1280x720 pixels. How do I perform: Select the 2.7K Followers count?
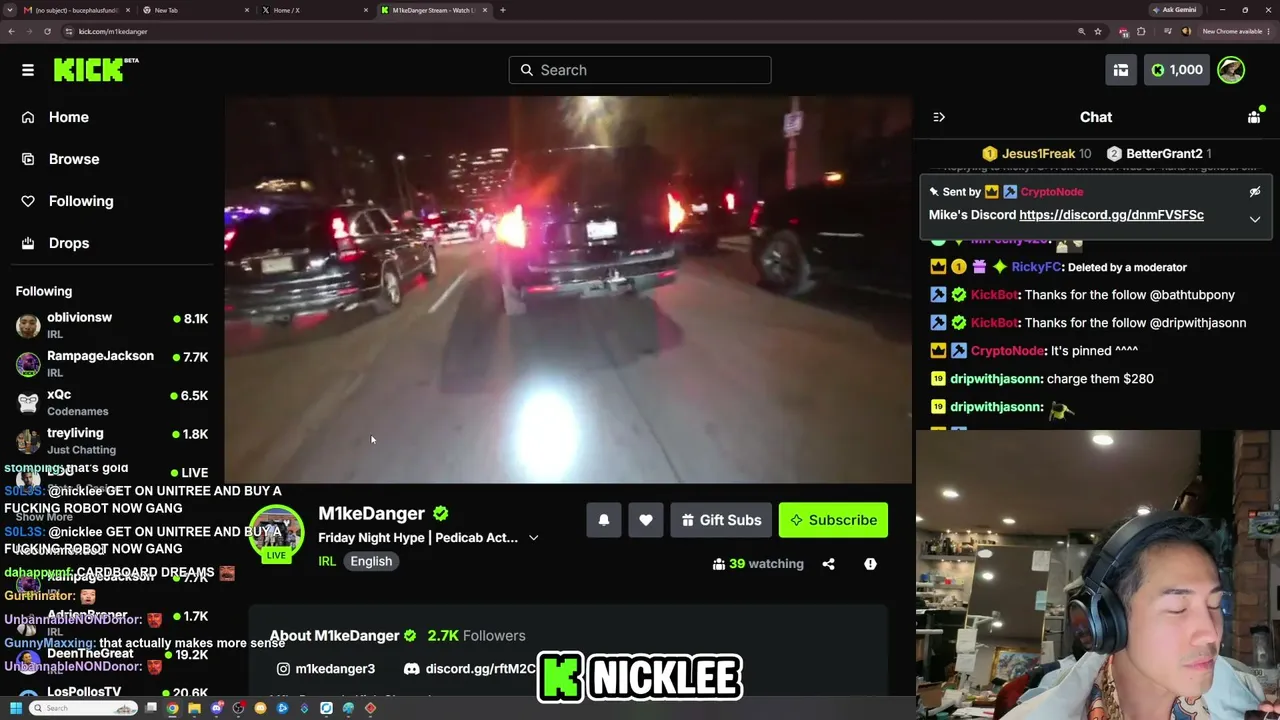coord(476,636)
